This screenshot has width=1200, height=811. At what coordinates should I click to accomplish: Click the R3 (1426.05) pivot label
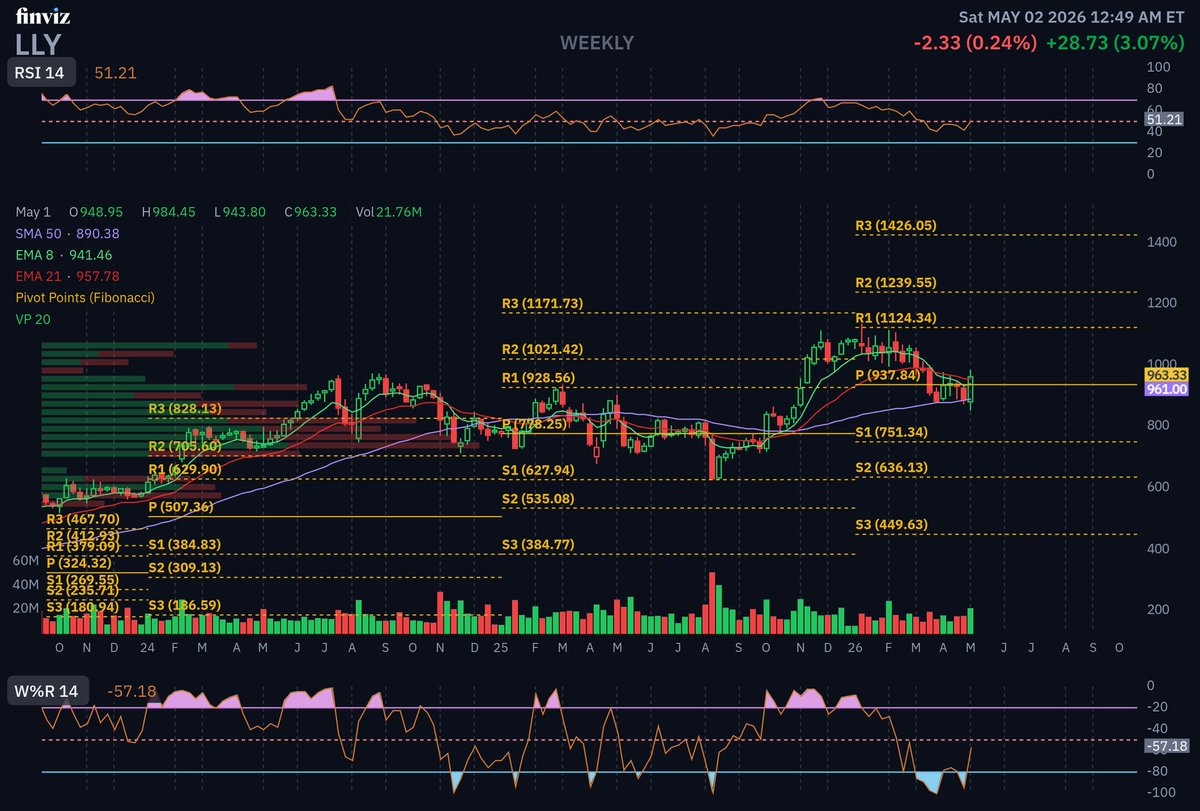(x=896, y=226)
